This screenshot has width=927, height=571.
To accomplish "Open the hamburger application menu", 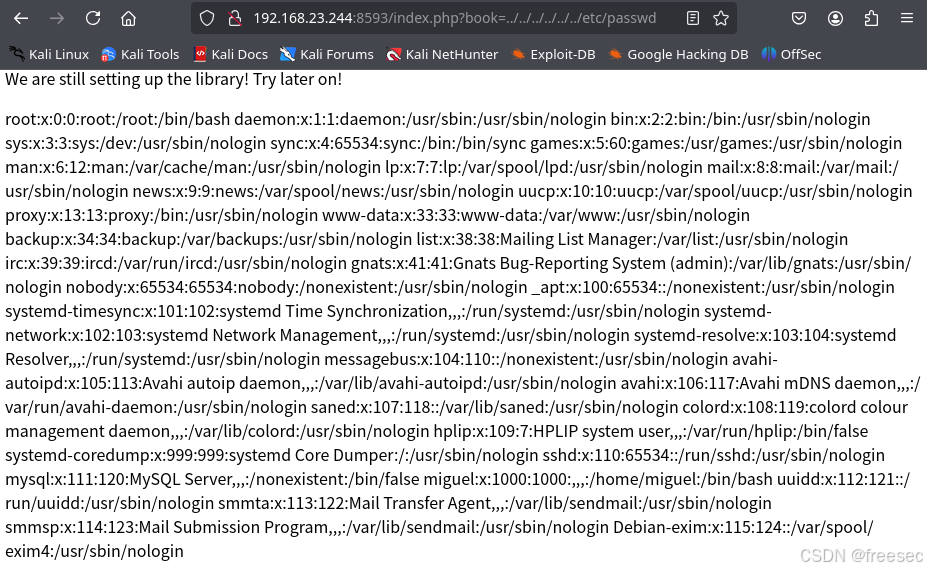I will (906, 18).
